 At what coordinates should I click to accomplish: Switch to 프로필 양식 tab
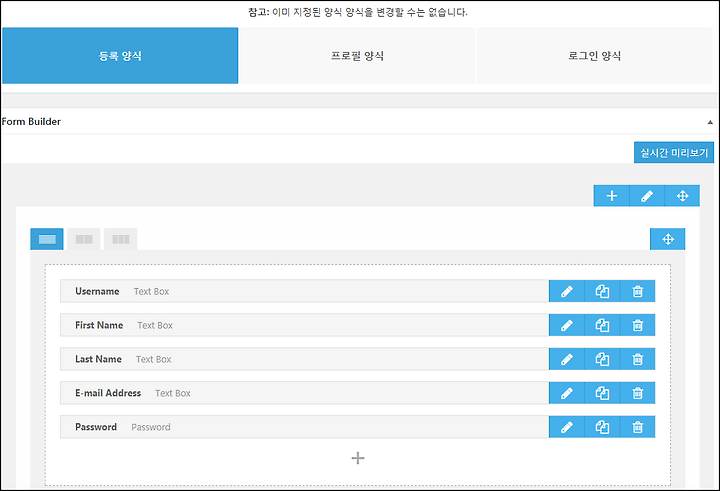pyautogui.click(x=357, y=56)
